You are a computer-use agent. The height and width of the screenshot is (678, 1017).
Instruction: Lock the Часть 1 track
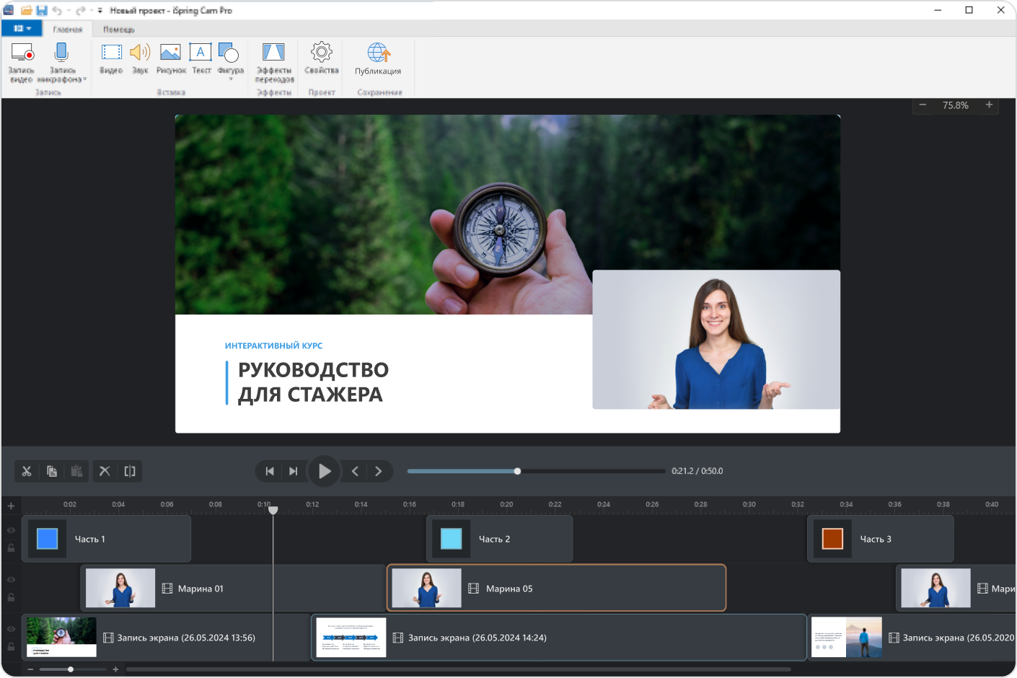pyautogui.click(x=11, y=548)
